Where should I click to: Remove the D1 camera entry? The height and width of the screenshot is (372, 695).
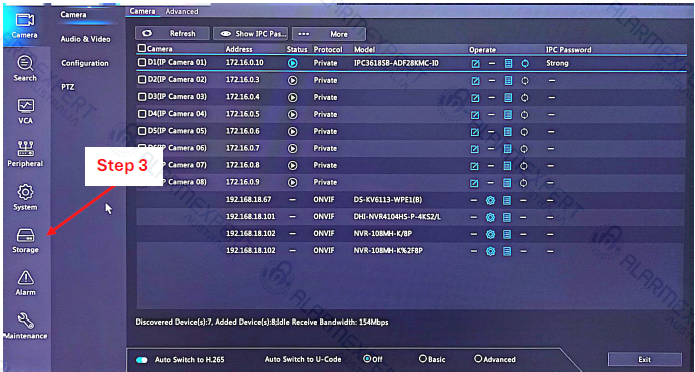pos(492,64)
